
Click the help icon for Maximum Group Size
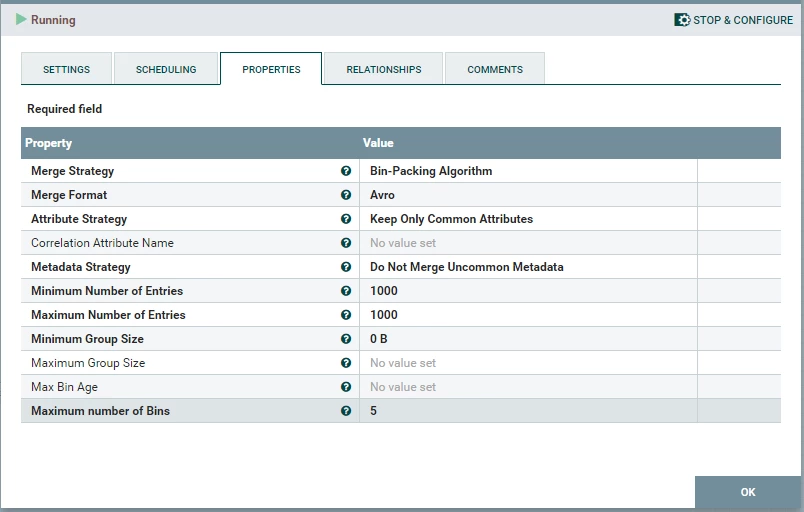coord(346,363)
